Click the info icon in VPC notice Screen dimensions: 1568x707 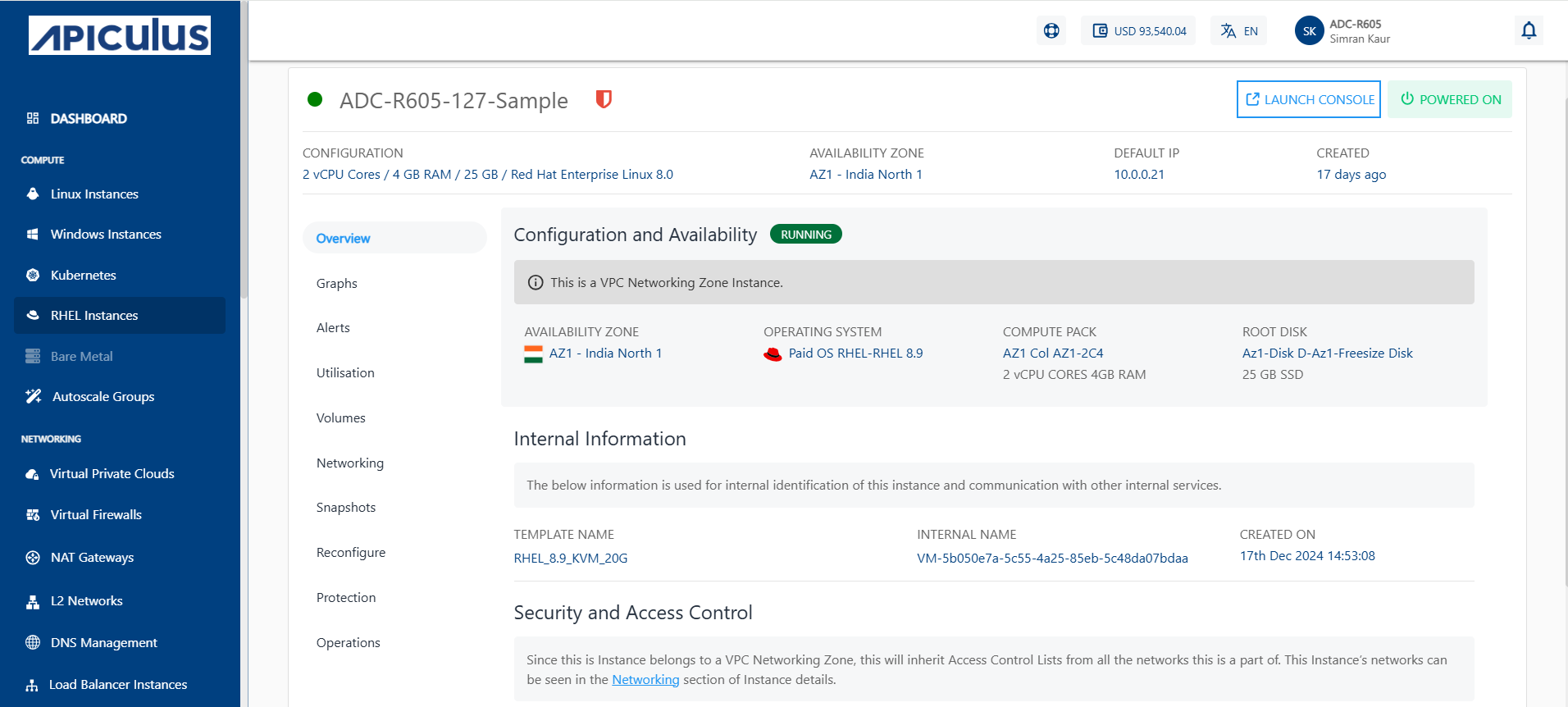click(x=536, y=282)
